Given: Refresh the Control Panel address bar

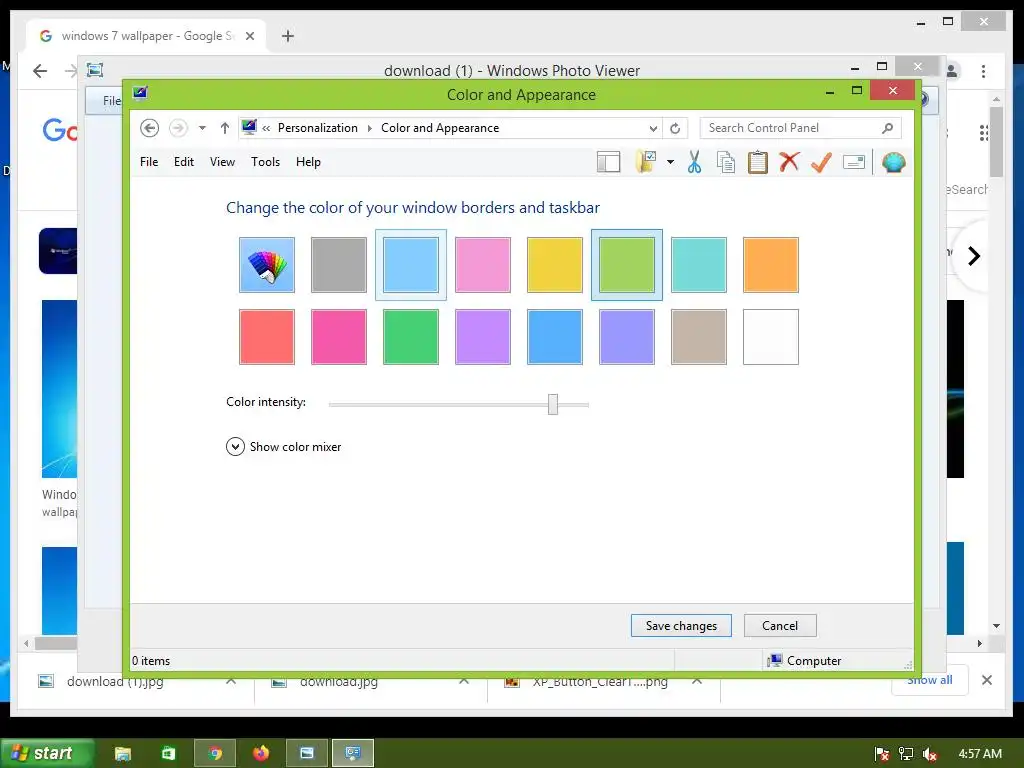Looking at the screenshot, I should pos(675,128).
